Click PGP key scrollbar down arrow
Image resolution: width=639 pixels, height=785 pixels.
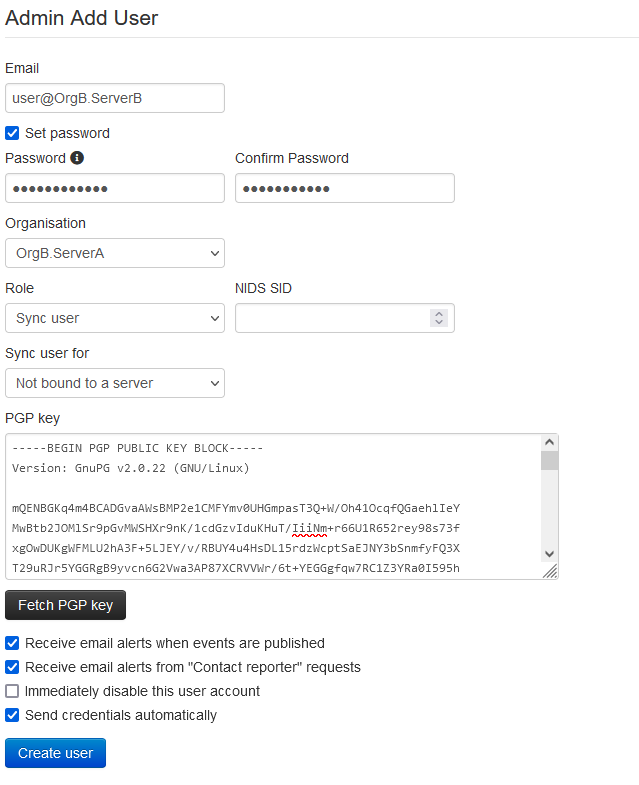tap(549, 554)
